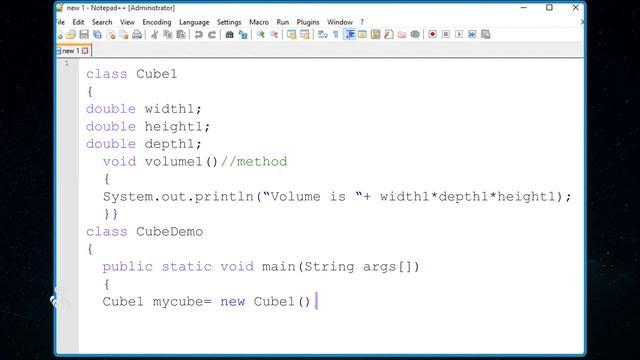The image size is (640, 360).
Task: Show the Document Map panel
Action: (x=376, y=35)
